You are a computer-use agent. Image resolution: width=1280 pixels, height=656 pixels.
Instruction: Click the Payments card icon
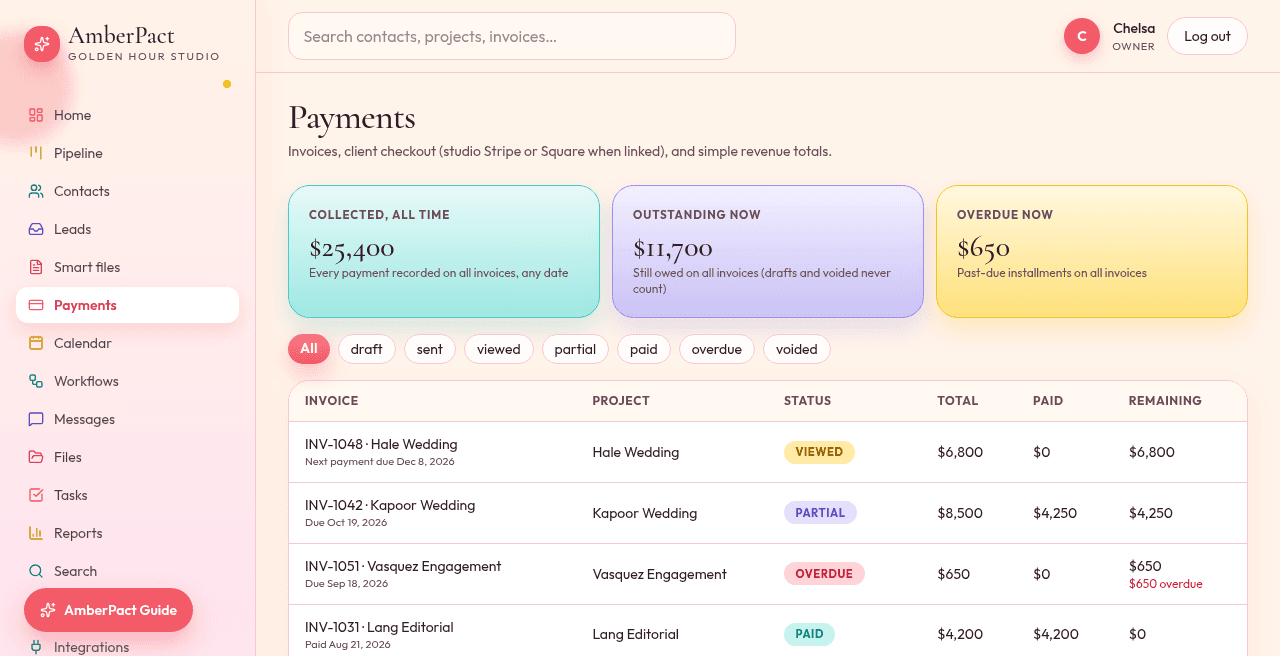(36, 305)
